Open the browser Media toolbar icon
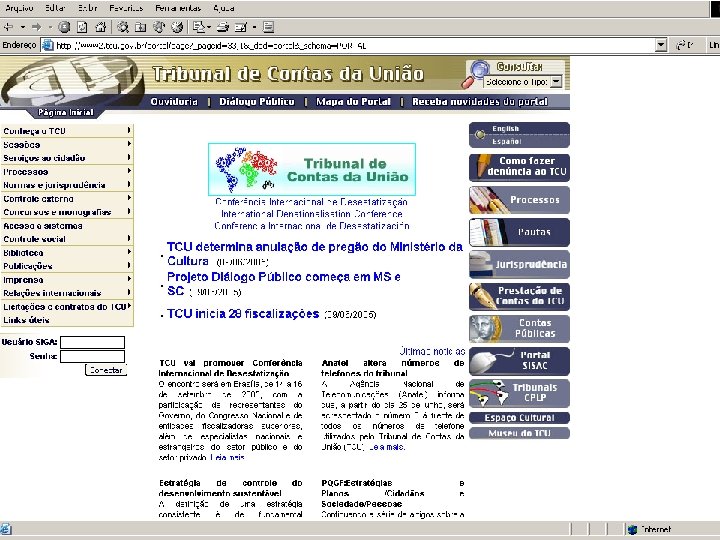Screen dimensions: 720x540 (x=159, y=27)
